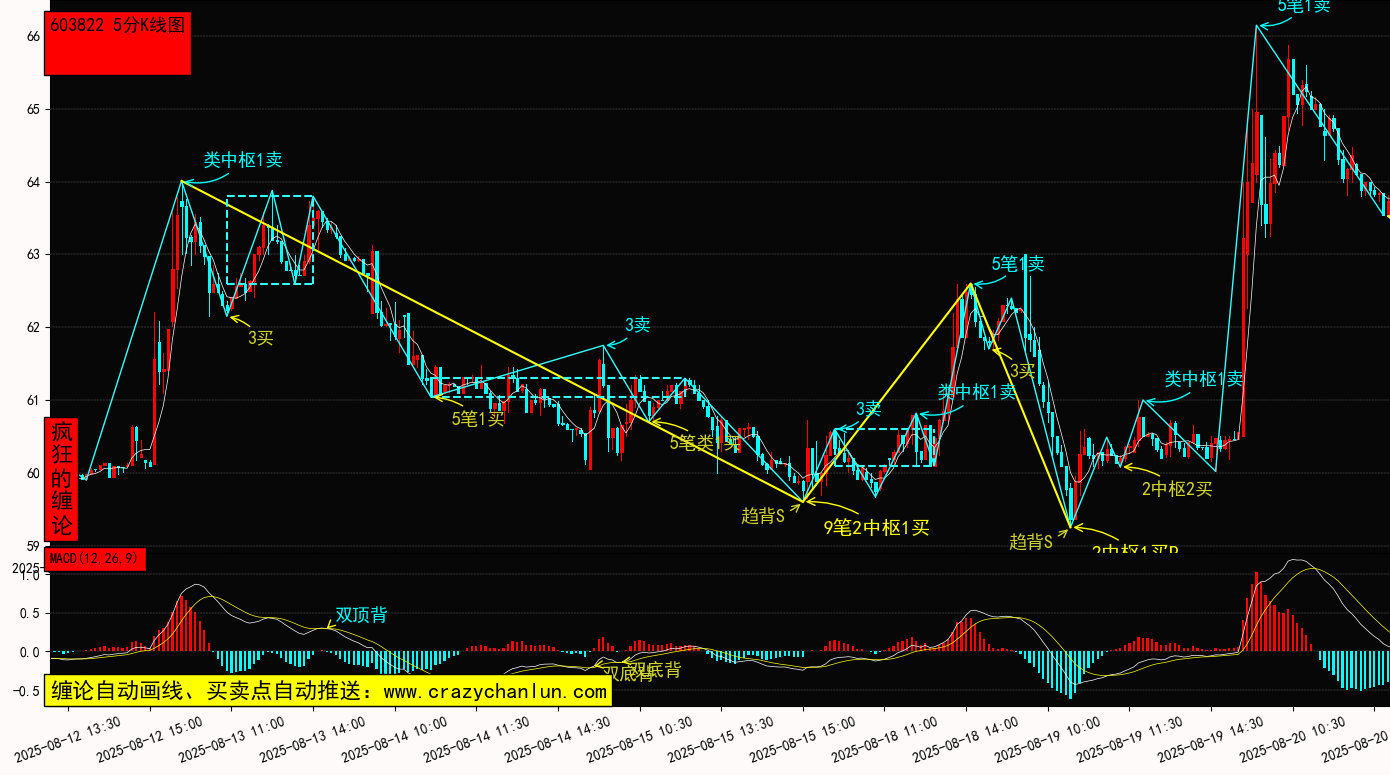Click price axis value 60
Viewport: 1390px width, 775px height.
click(x=32, y=474)
